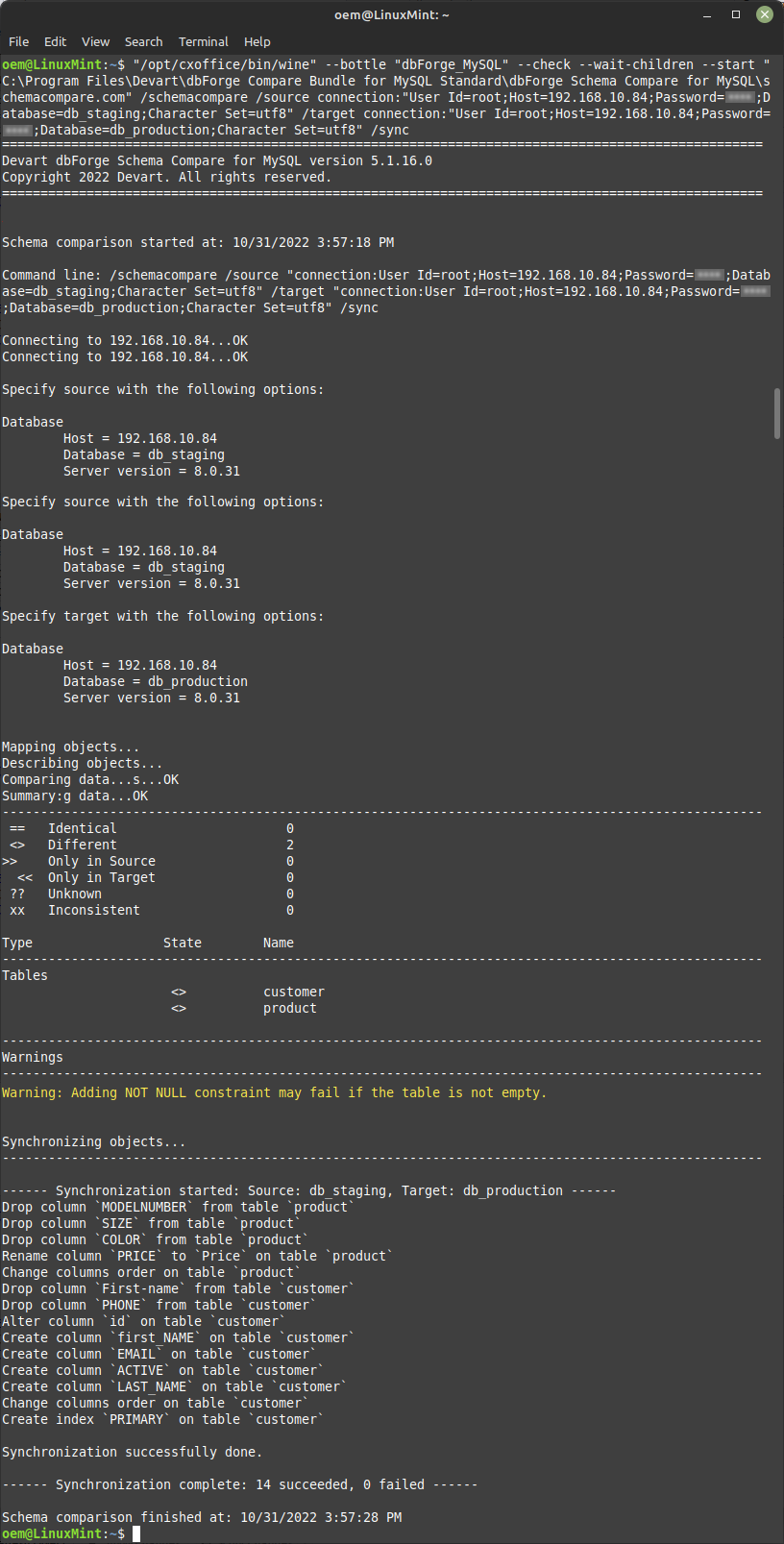Click the 'Warnings' section heading

(x=33, y=1057)
